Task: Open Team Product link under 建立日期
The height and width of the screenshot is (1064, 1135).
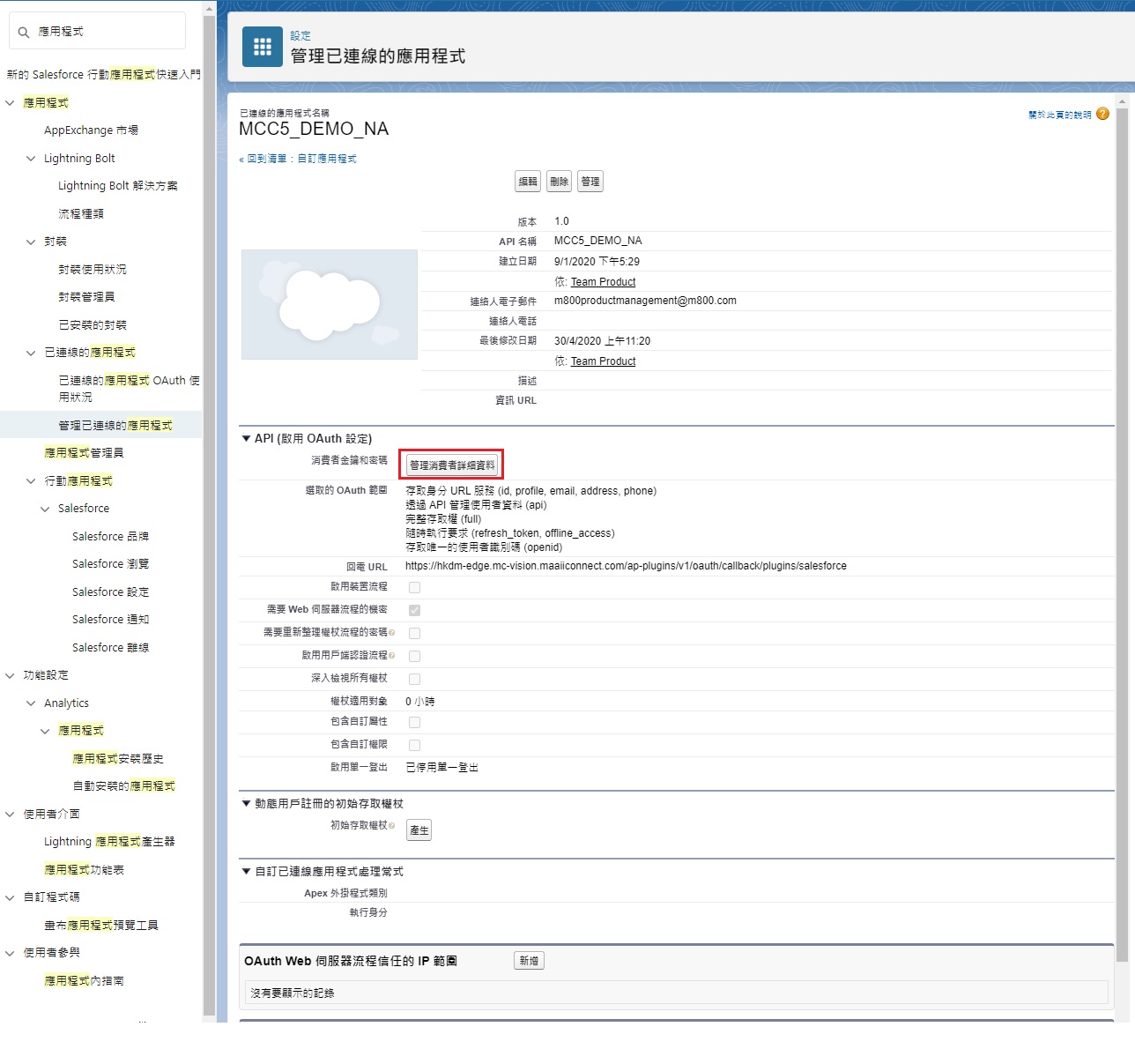Action: click(x=603, y=282)
